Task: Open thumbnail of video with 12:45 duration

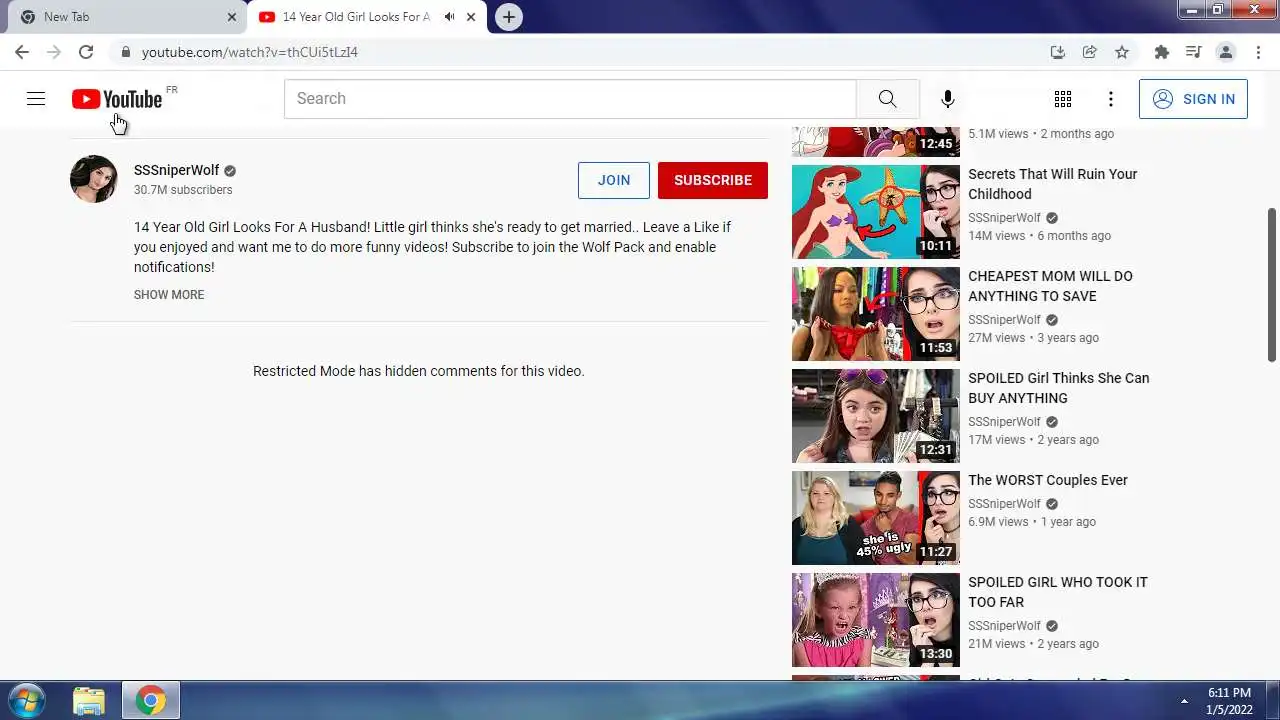Action: pyautogui.click(x=876, y=142)
